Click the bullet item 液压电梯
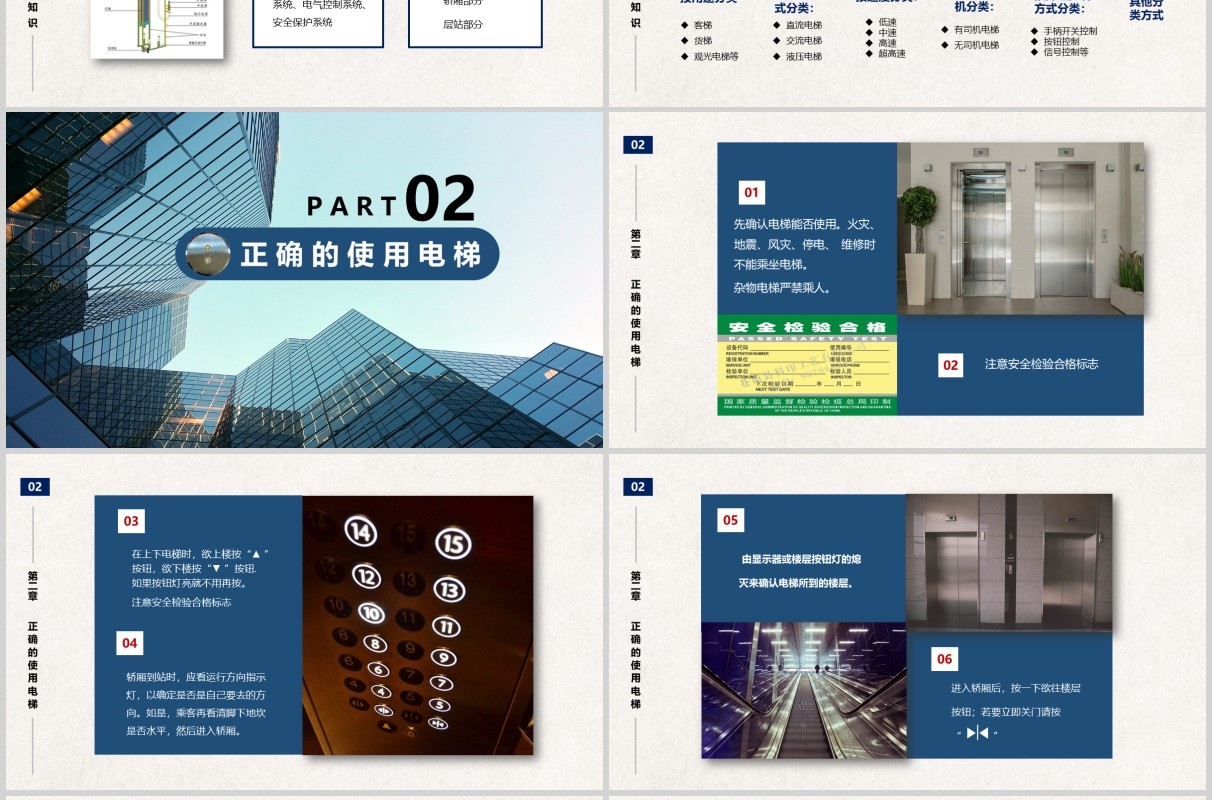 pyautogui.click(x=803, y=57)
